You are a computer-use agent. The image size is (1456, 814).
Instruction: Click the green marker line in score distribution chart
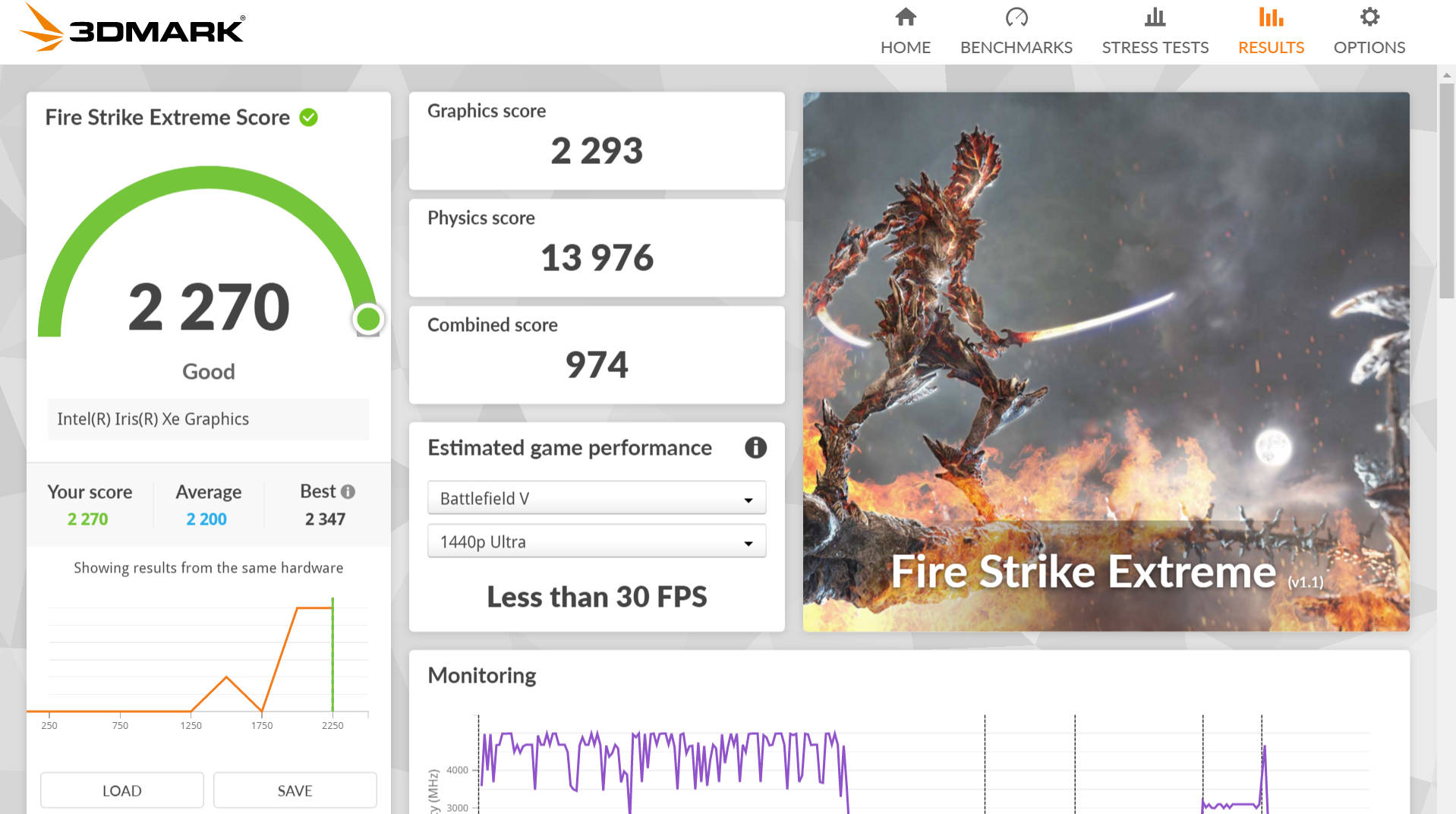[x=332, y=655]
